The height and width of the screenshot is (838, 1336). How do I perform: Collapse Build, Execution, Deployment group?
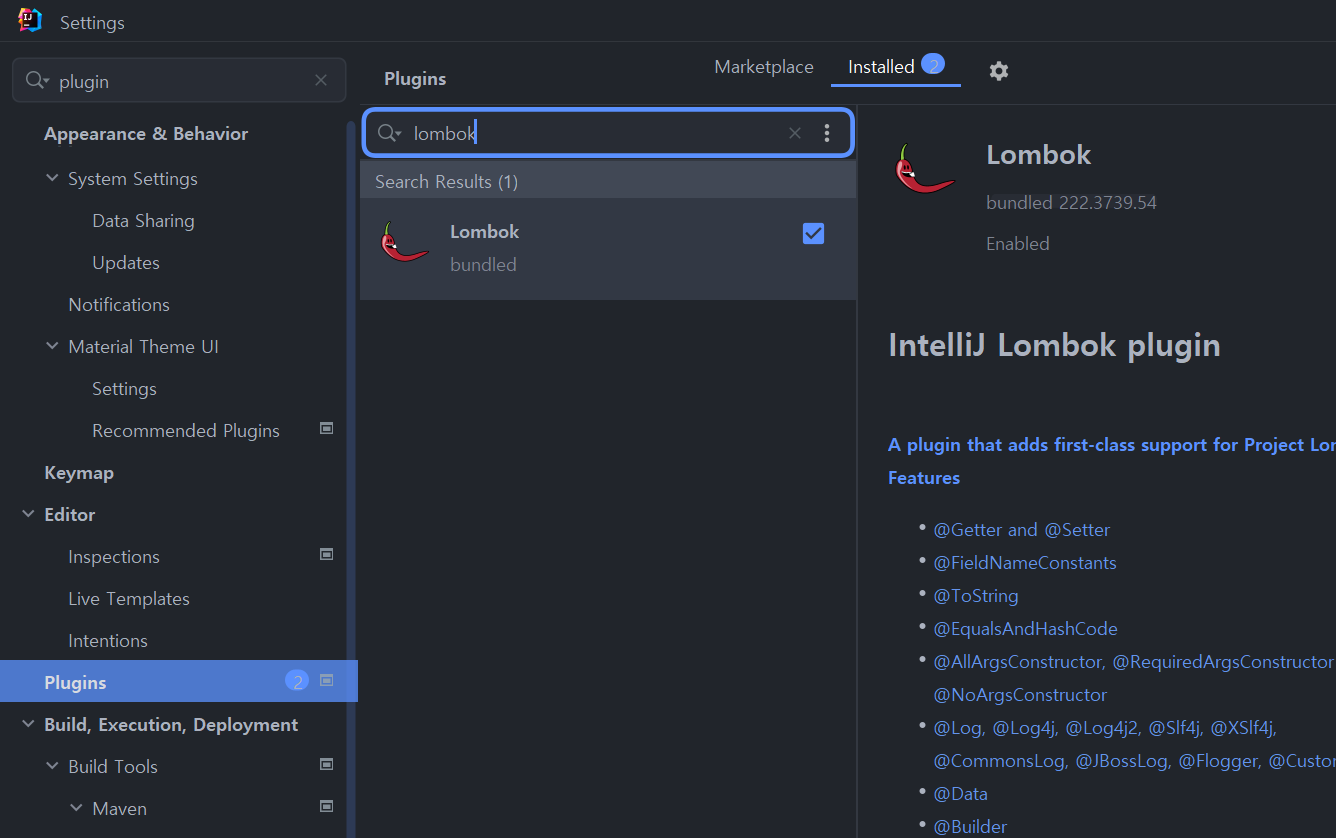28,724
